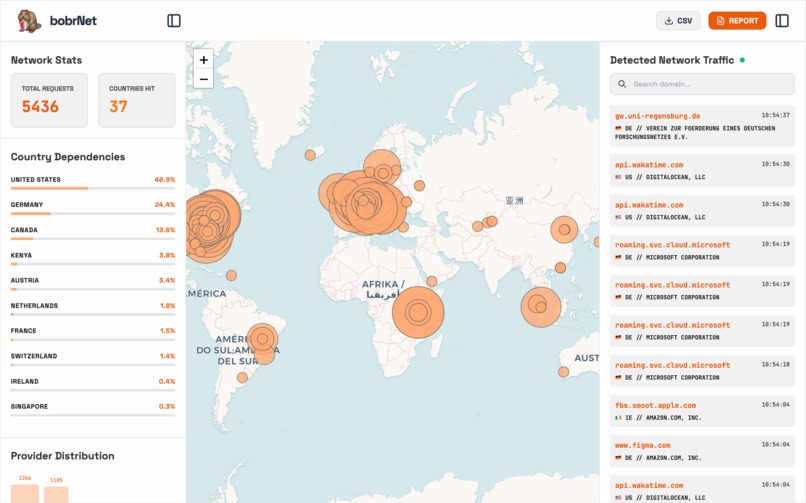This screenshot has width=806, height=503.
Task: Click the large Kenya circle on the map
Action: point(418,312)
